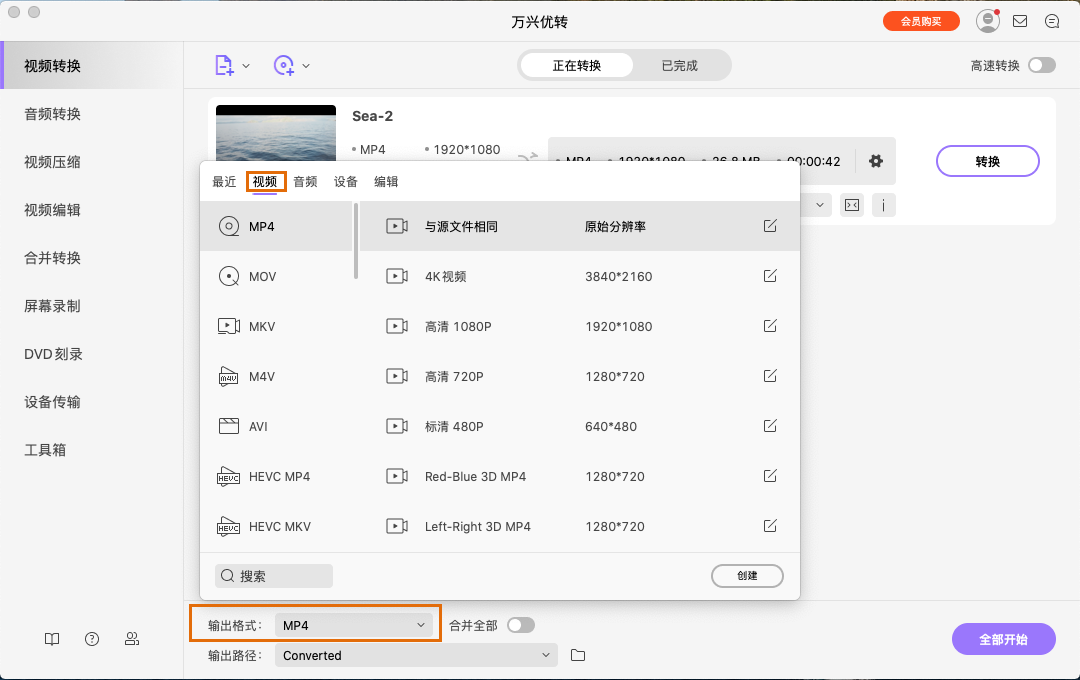Open the 输出格式 dropdown
Image resolution: width=1080 pixels, height=680 pixels.
[355, 623]
